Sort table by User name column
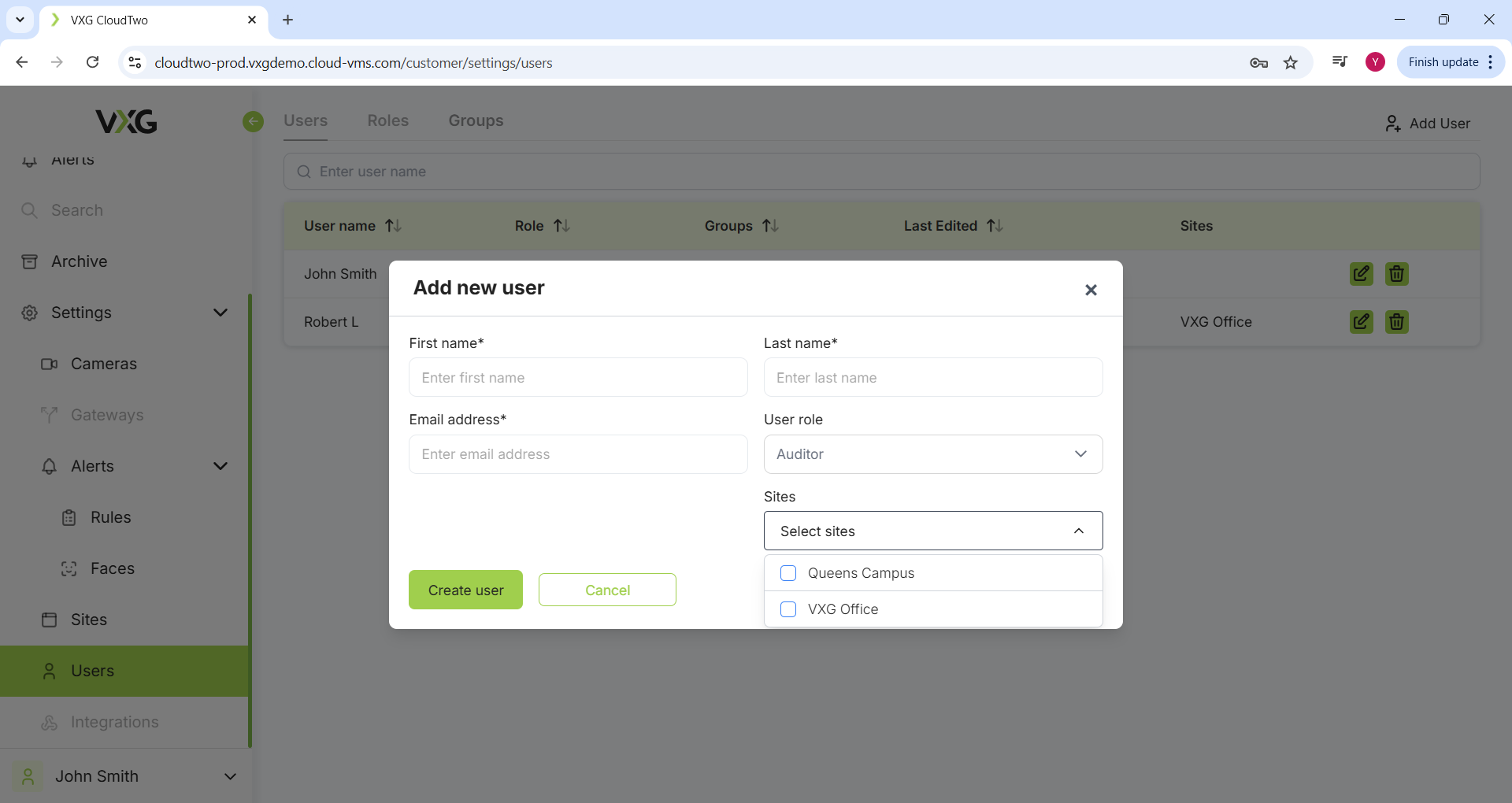Screen dimensions: 1512x803 click(393, 226)
